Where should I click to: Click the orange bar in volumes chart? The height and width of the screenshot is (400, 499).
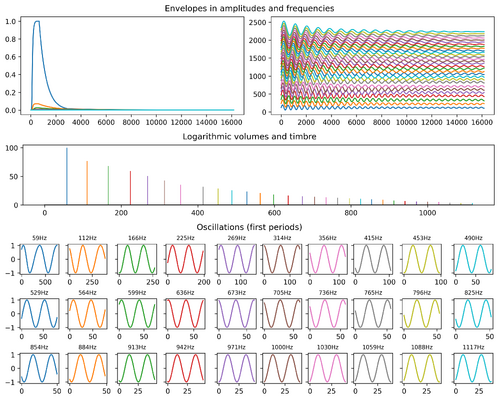[87, 183]
